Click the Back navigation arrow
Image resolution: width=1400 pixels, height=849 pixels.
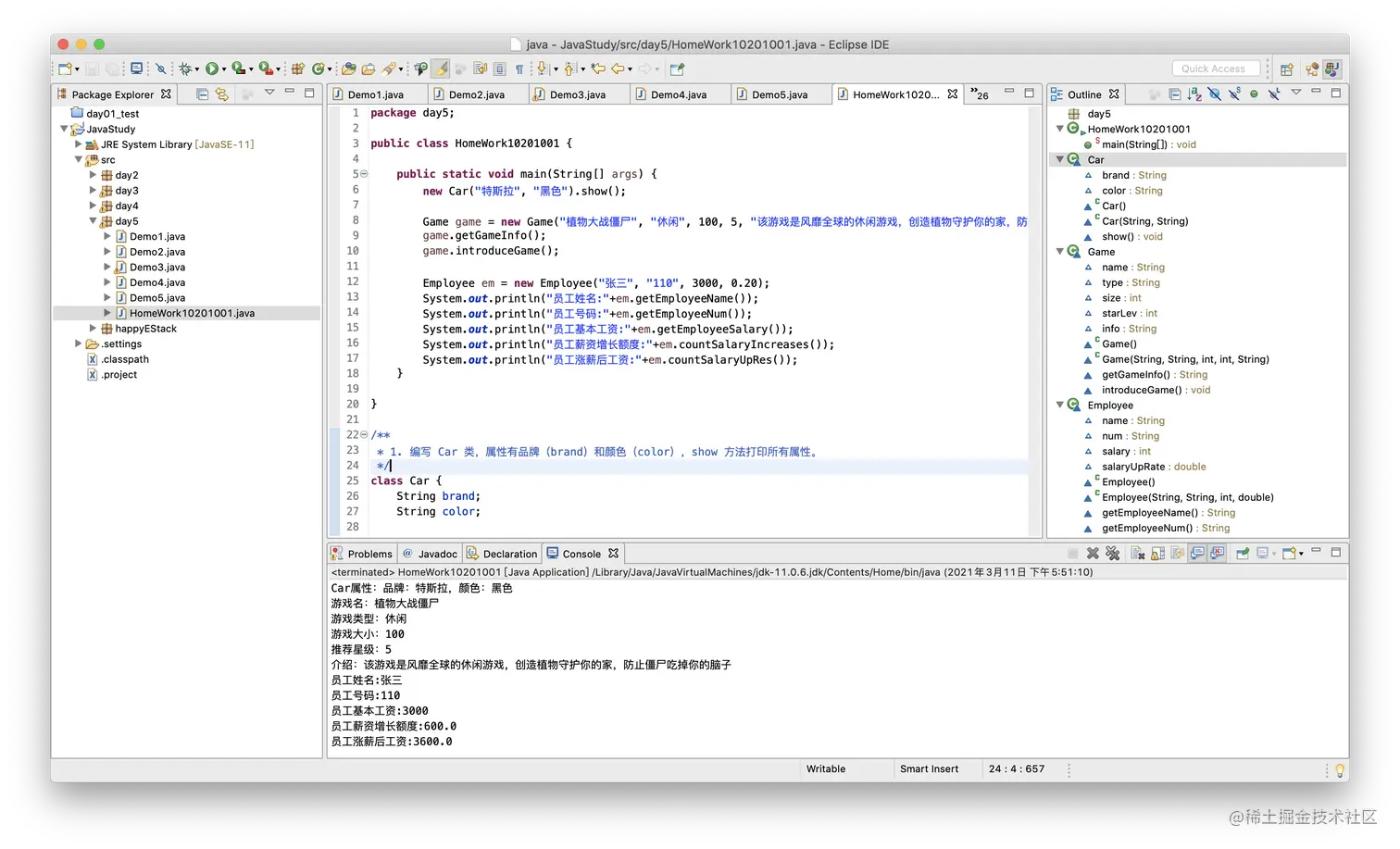point(618,69)
